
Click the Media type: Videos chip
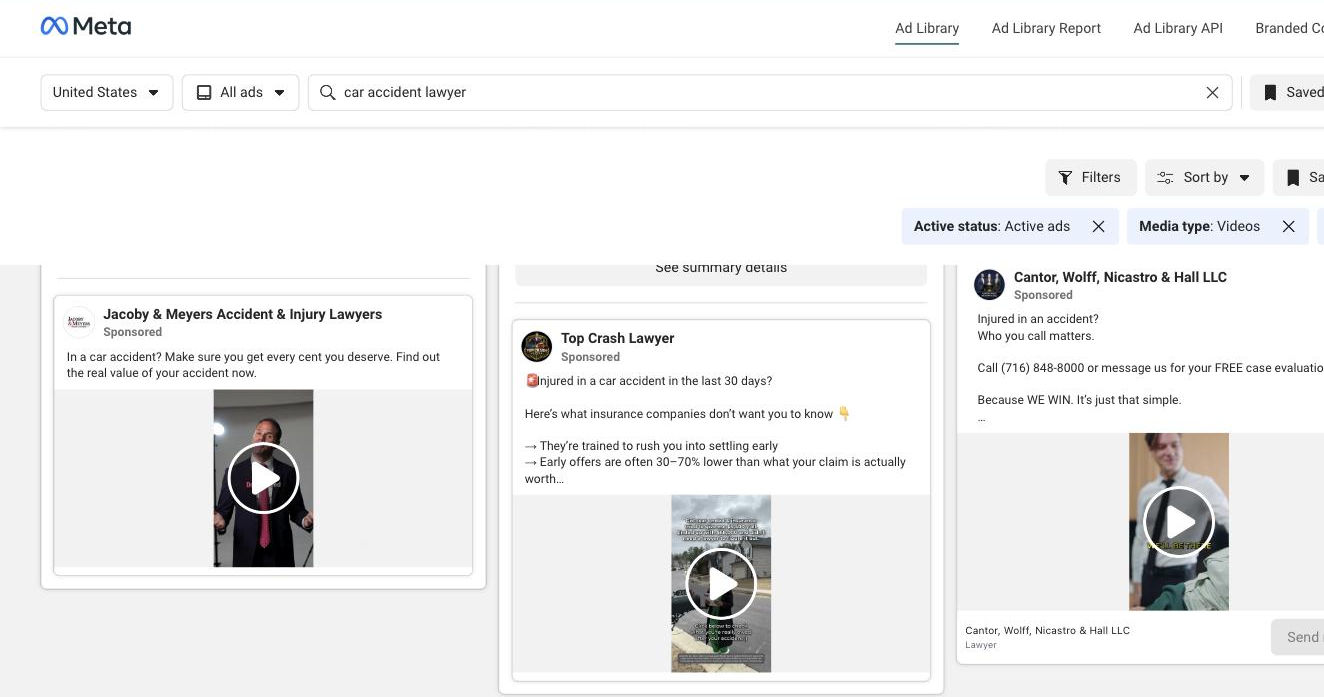(x=1217, y=226)
